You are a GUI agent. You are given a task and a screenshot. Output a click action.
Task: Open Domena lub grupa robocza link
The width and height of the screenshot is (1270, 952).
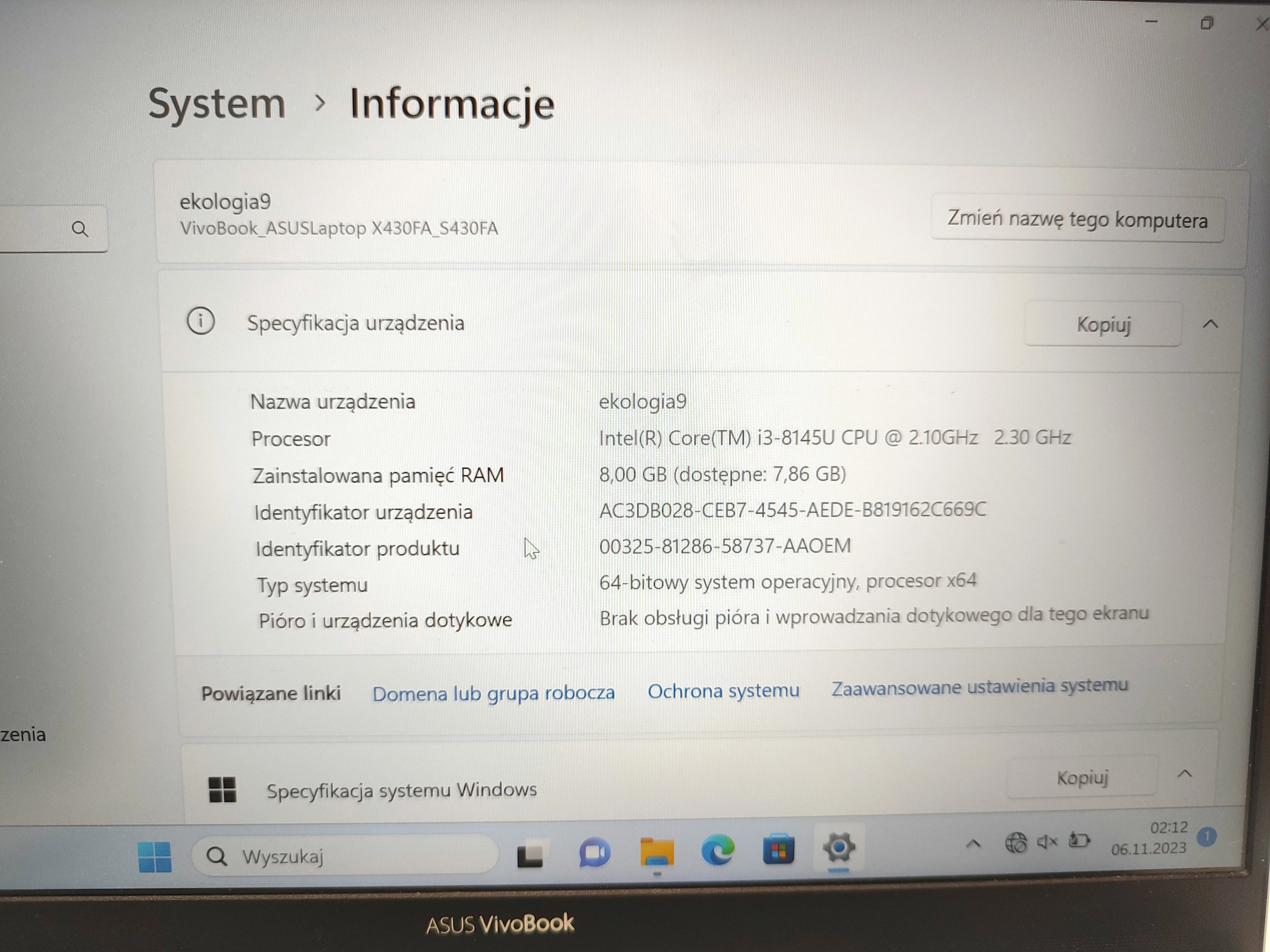click(x=493, y=693)
